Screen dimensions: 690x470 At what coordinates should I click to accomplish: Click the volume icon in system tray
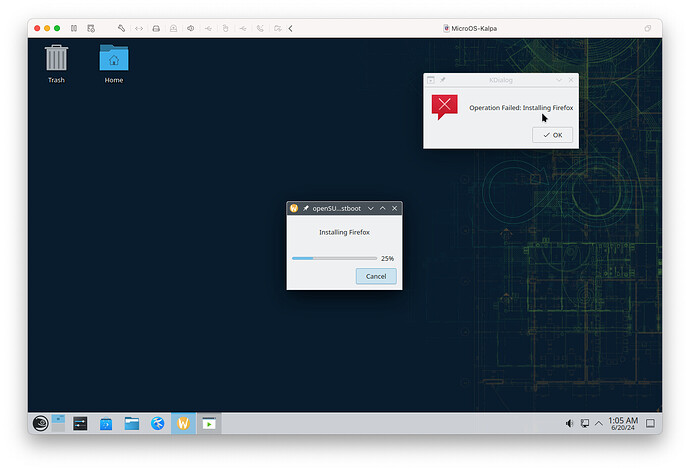coord(569,423)
